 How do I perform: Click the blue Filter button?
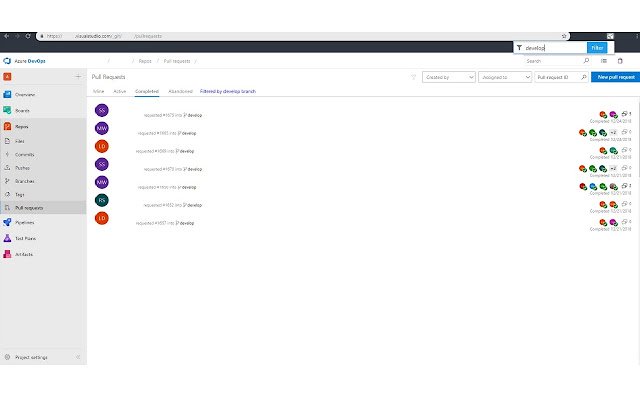click(x=597, y=48)
